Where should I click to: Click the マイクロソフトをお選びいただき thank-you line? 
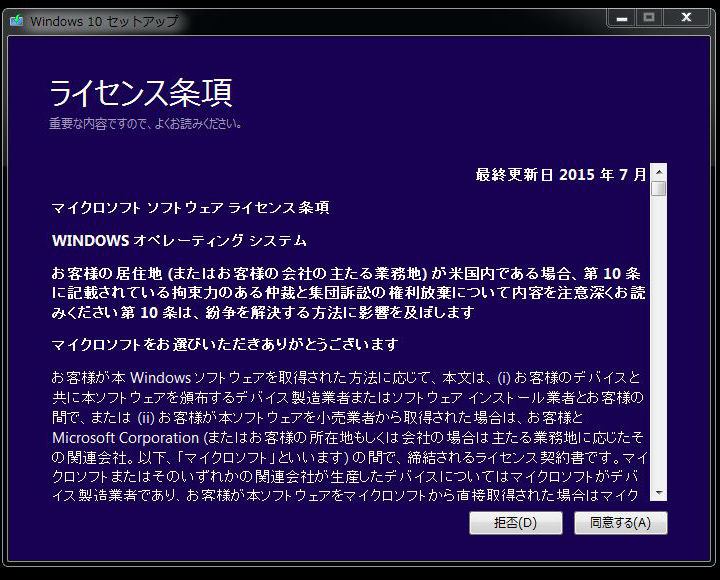[225, 344]
